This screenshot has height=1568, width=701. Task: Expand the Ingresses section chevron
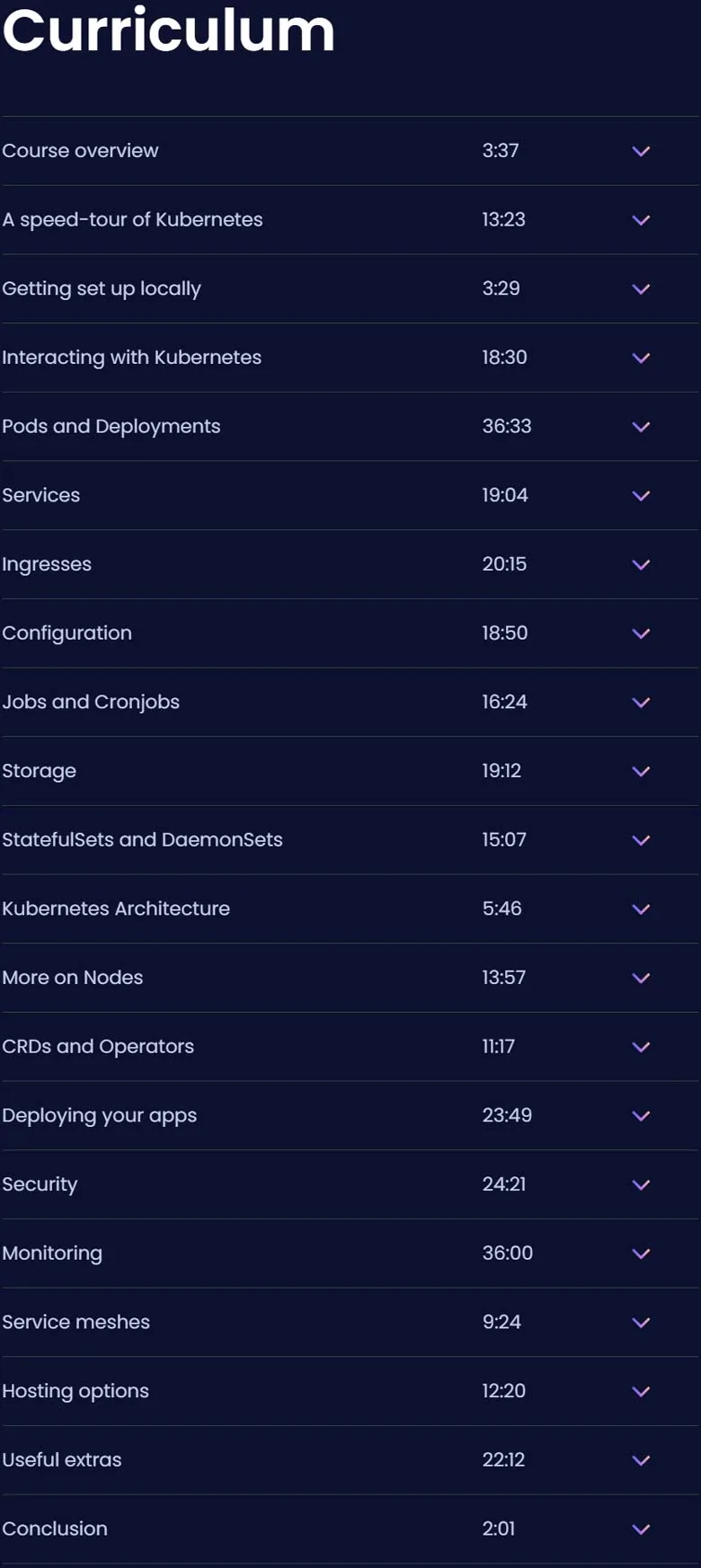click(641, 564)
